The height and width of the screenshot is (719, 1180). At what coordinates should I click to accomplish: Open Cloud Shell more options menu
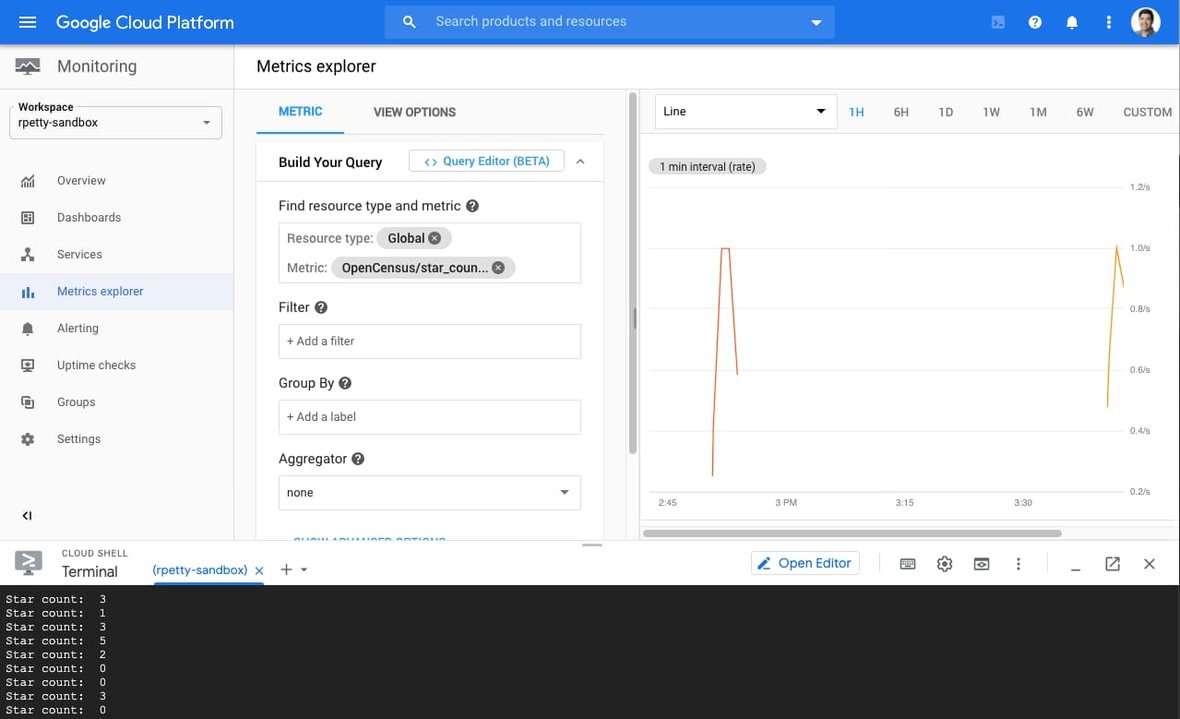[1018, 564]
